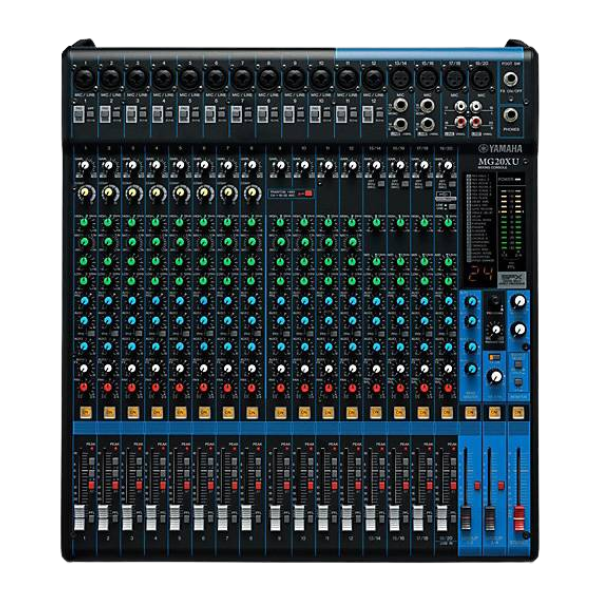Select the top white MONITOR section knob
Screen dimensions: 600x600
[x=519, y=302]
